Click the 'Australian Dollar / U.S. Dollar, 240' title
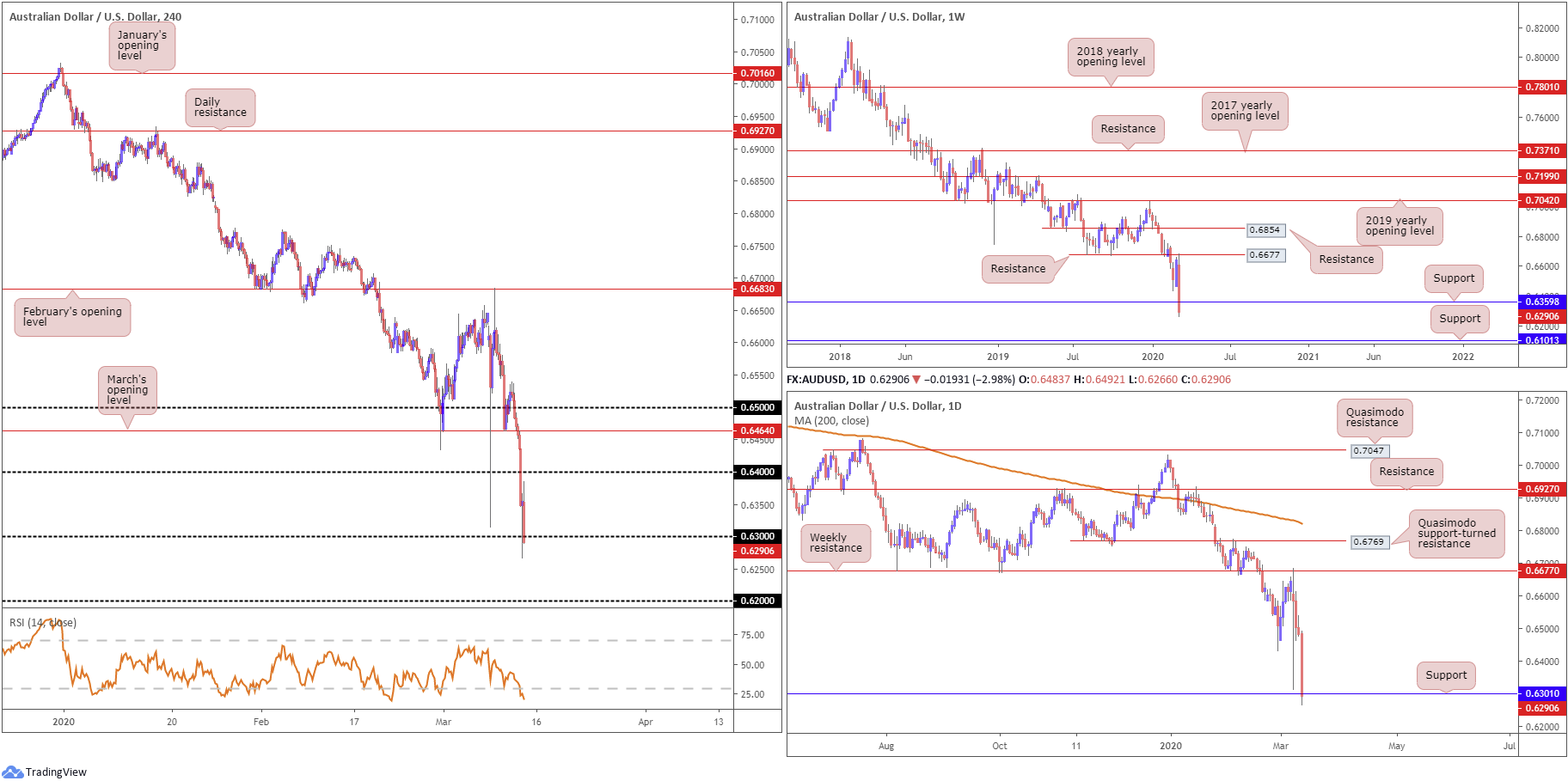 [x=95, y=16]
